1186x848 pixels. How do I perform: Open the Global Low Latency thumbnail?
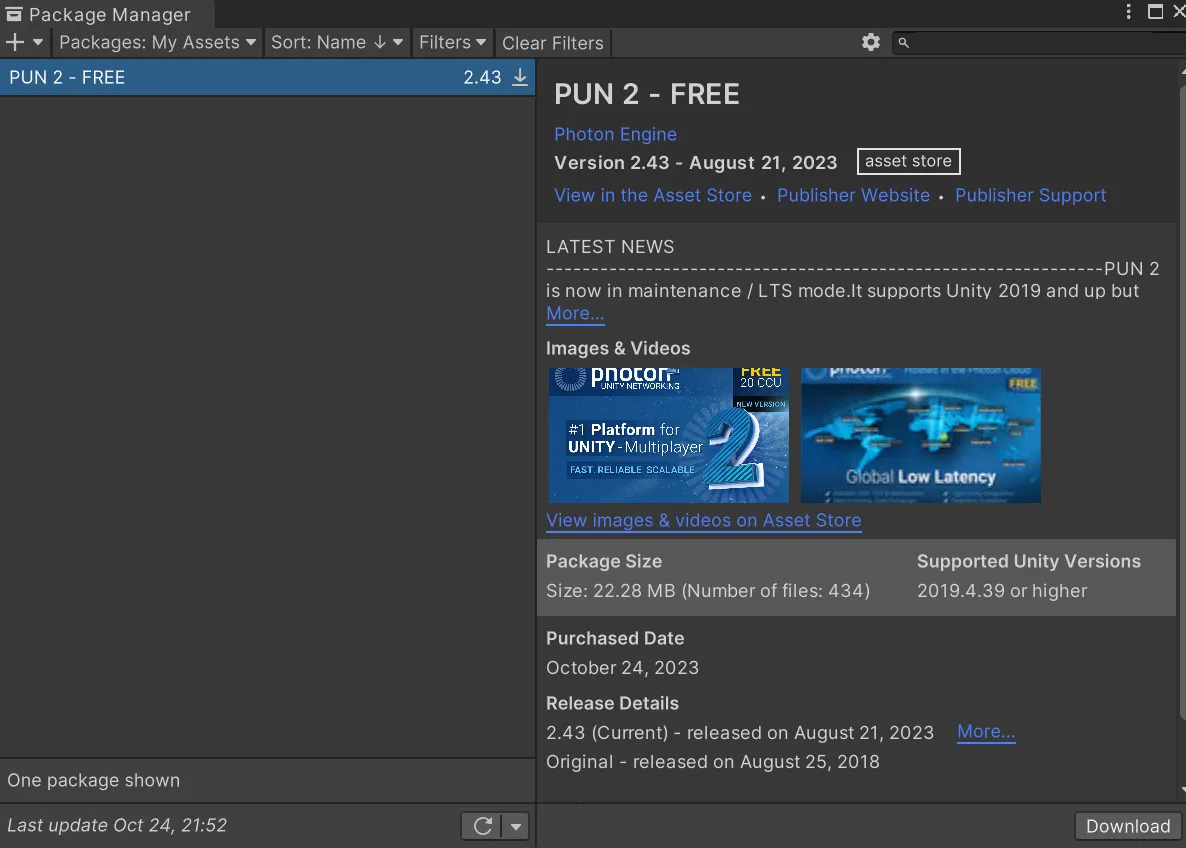click(x=921, y=435)
